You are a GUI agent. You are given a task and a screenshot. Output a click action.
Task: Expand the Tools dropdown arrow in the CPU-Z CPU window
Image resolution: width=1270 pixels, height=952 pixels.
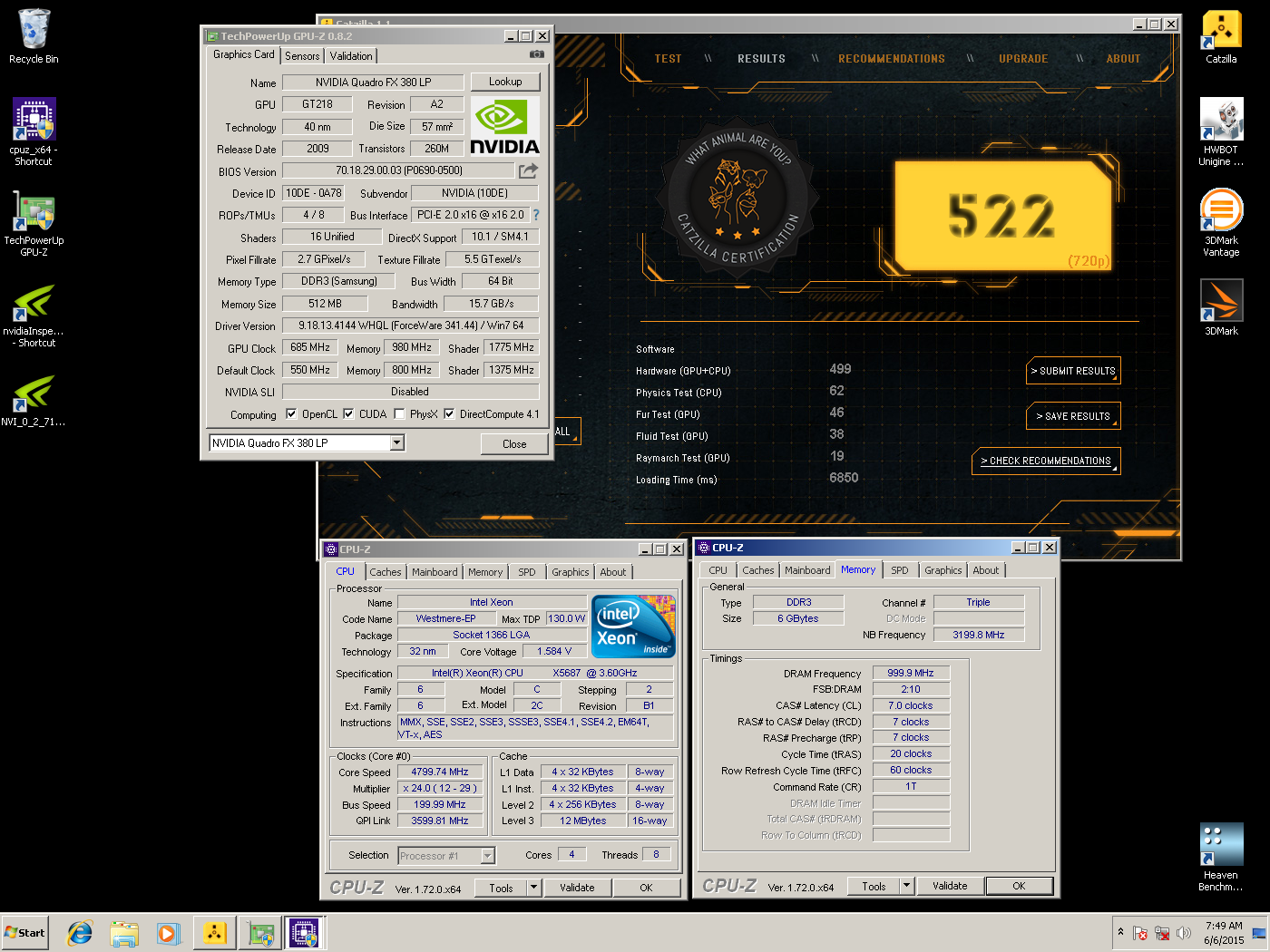pos(533,888)
